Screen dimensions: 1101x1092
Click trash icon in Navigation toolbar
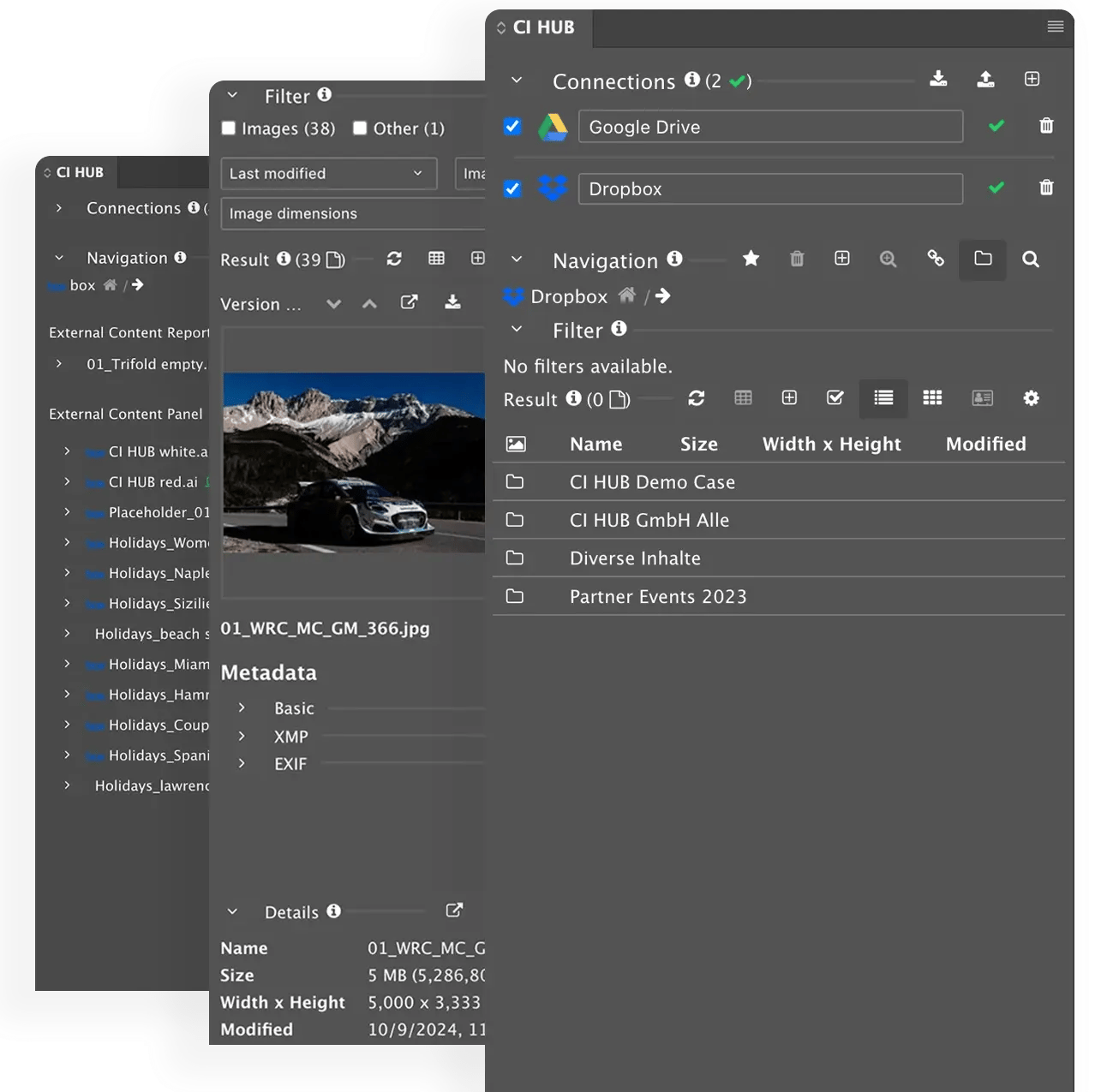click(797, 259)
